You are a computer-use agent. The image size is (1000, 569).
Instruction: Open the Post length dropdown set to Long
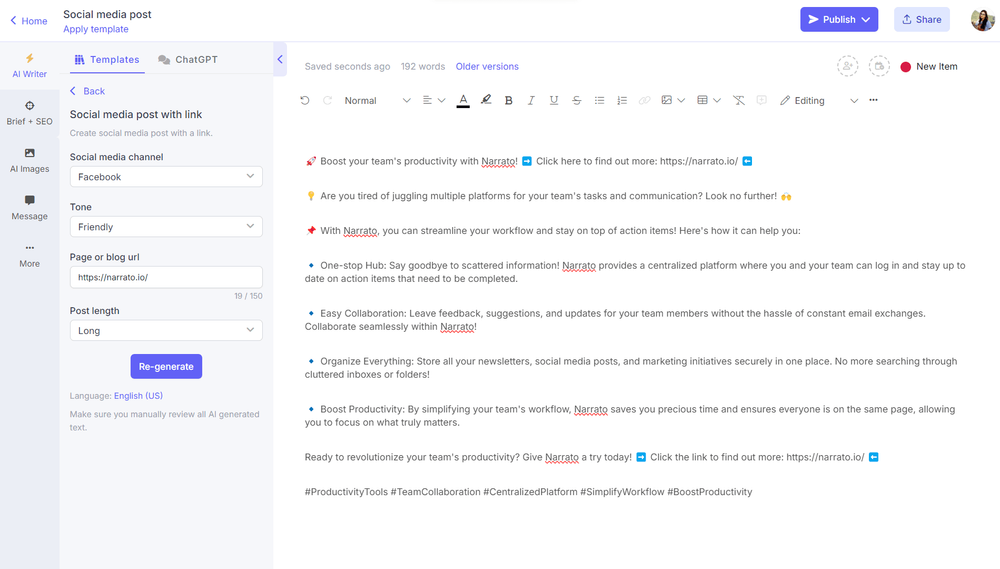click(x=166, y=330)
